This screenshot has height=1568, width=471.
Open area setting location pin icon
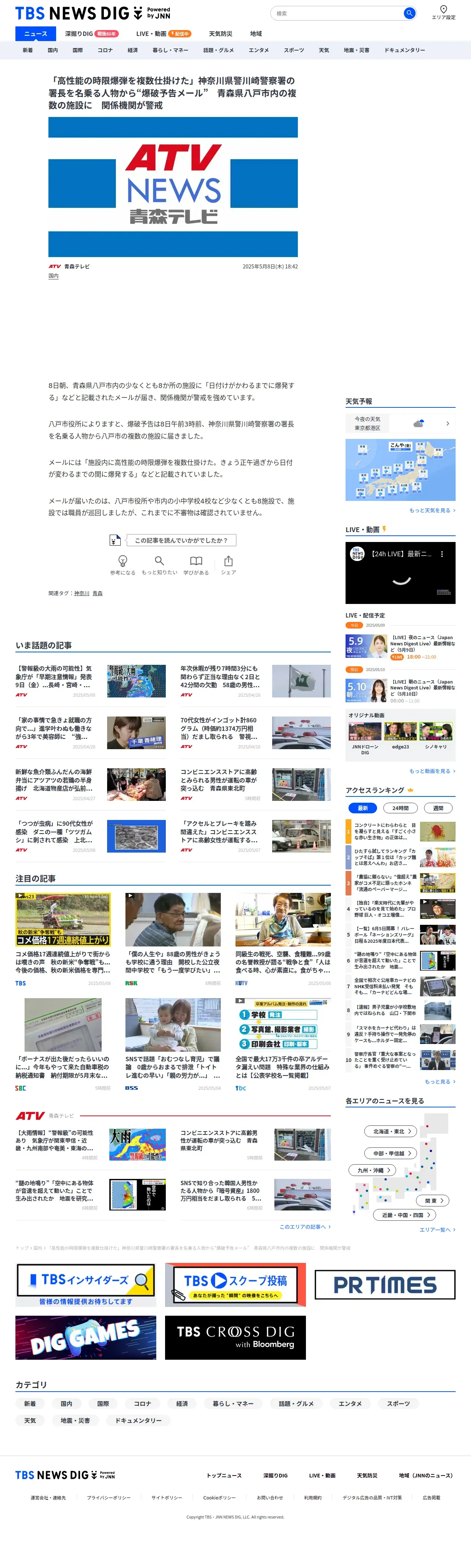[x=443, y=9]
